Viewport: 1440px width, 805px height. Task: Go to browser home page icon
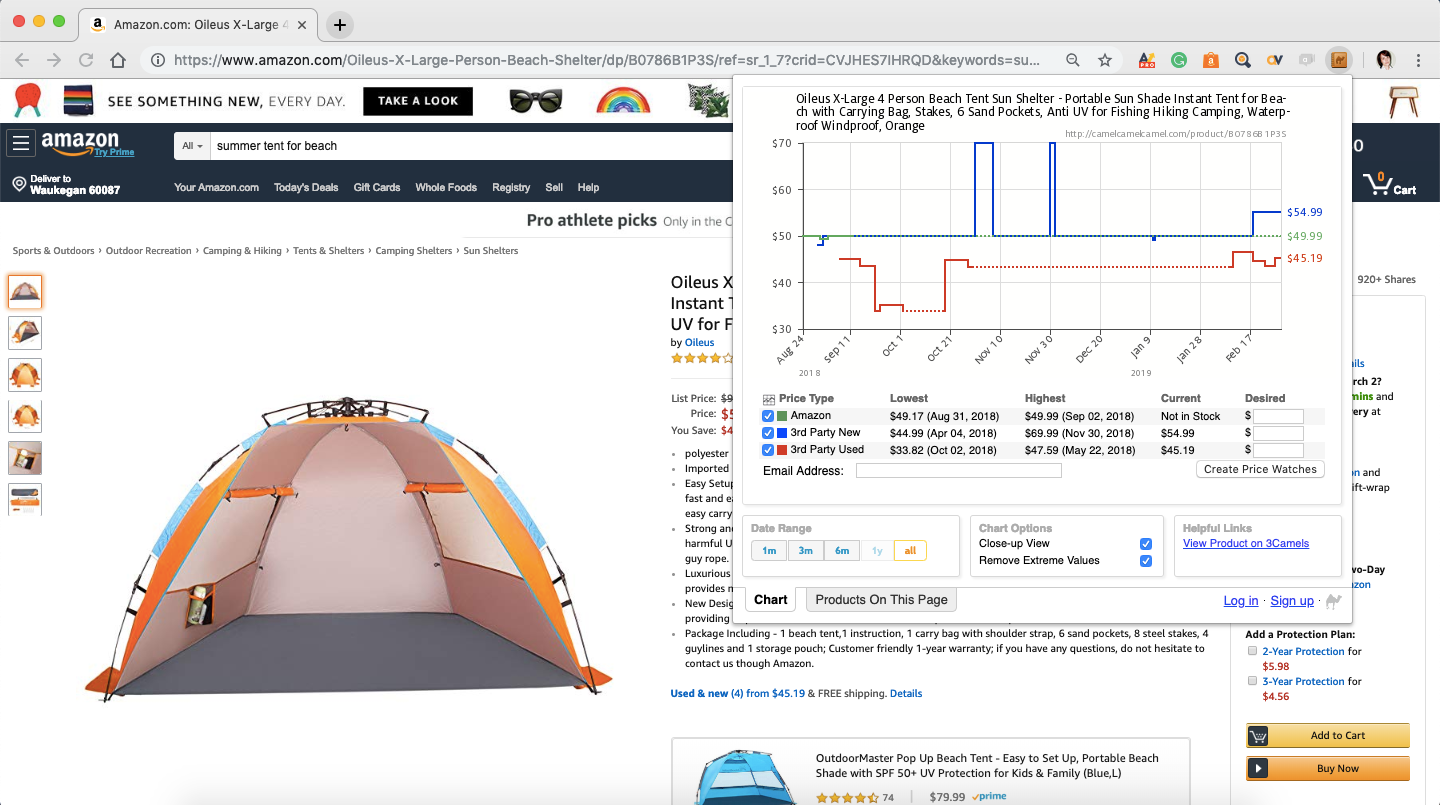118,60
